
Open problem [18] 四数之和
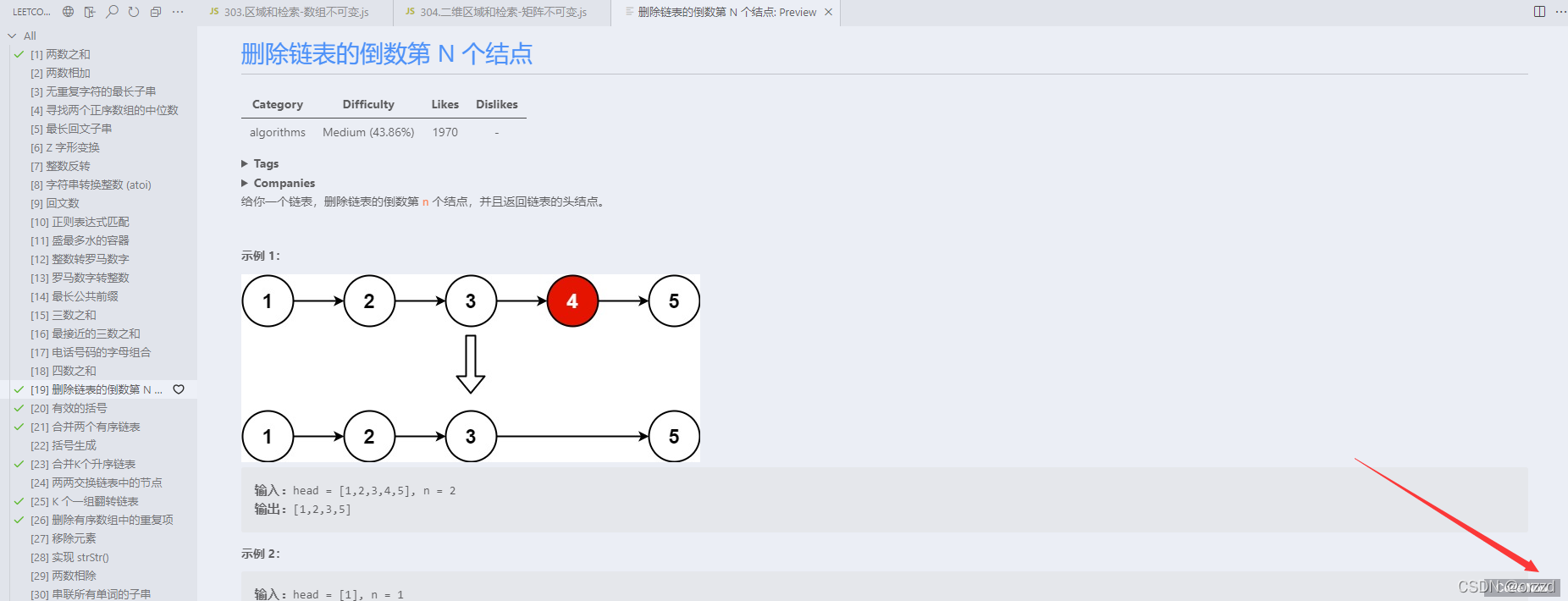tap(63, 371)
